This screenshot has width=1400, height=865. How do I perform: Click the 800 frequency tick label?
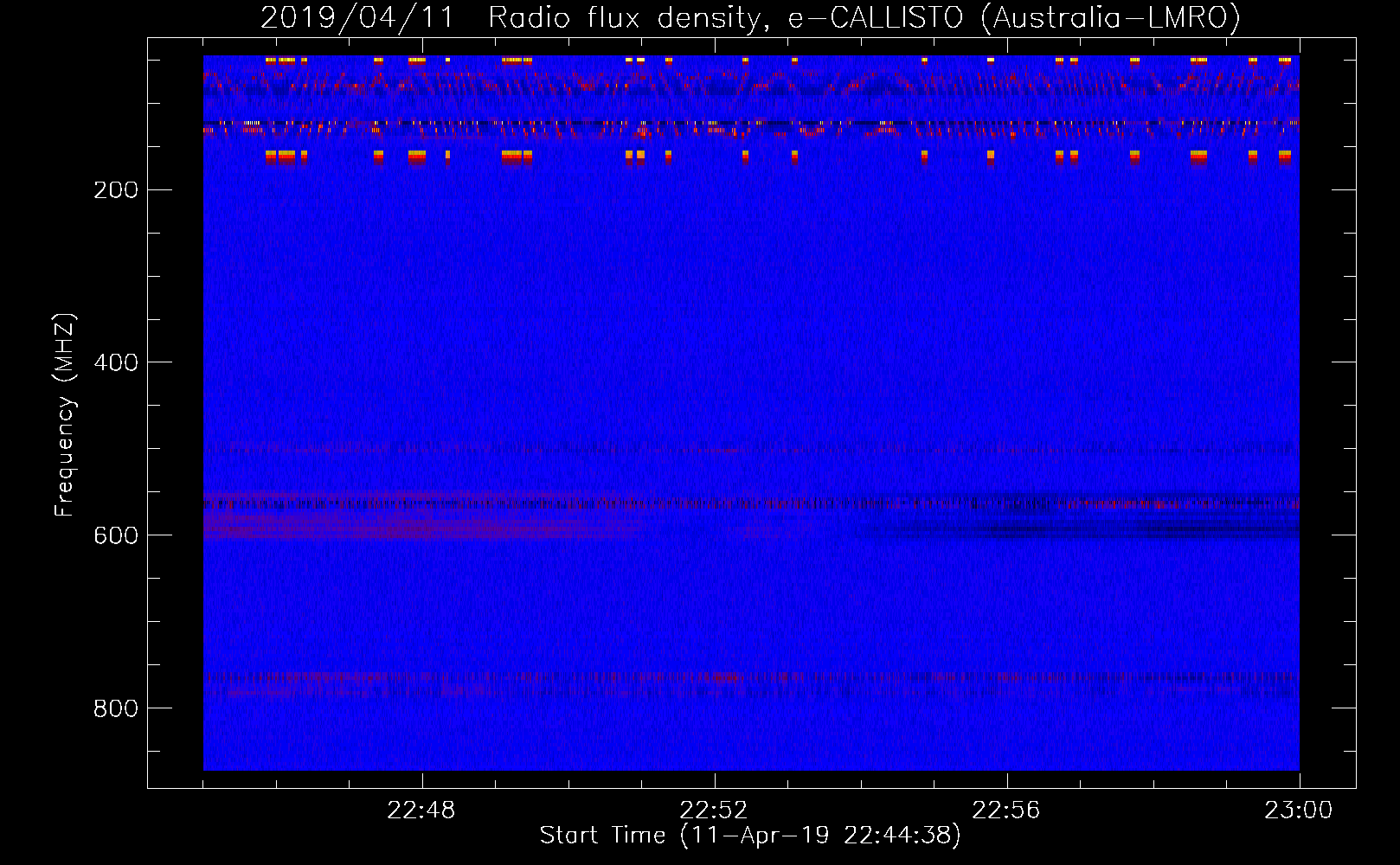116,708
